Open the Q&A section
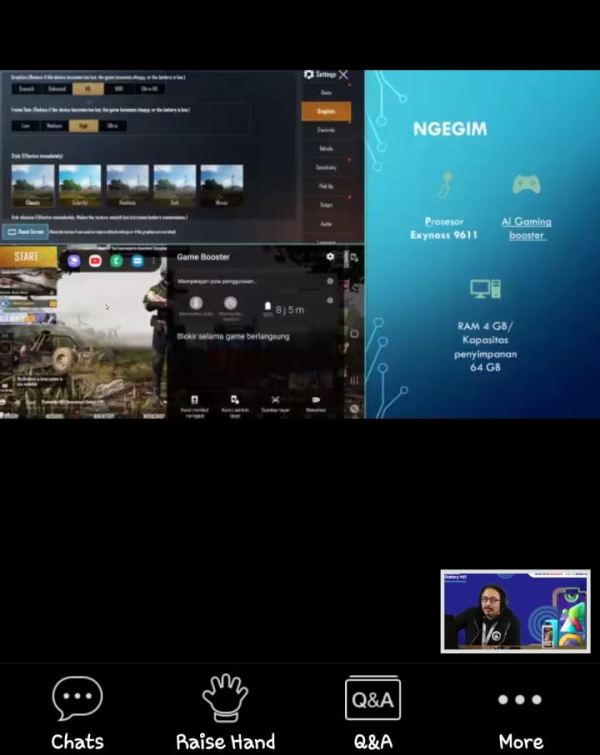The height and width of the screenshot is (755, 600). click(x=373, y=713)
